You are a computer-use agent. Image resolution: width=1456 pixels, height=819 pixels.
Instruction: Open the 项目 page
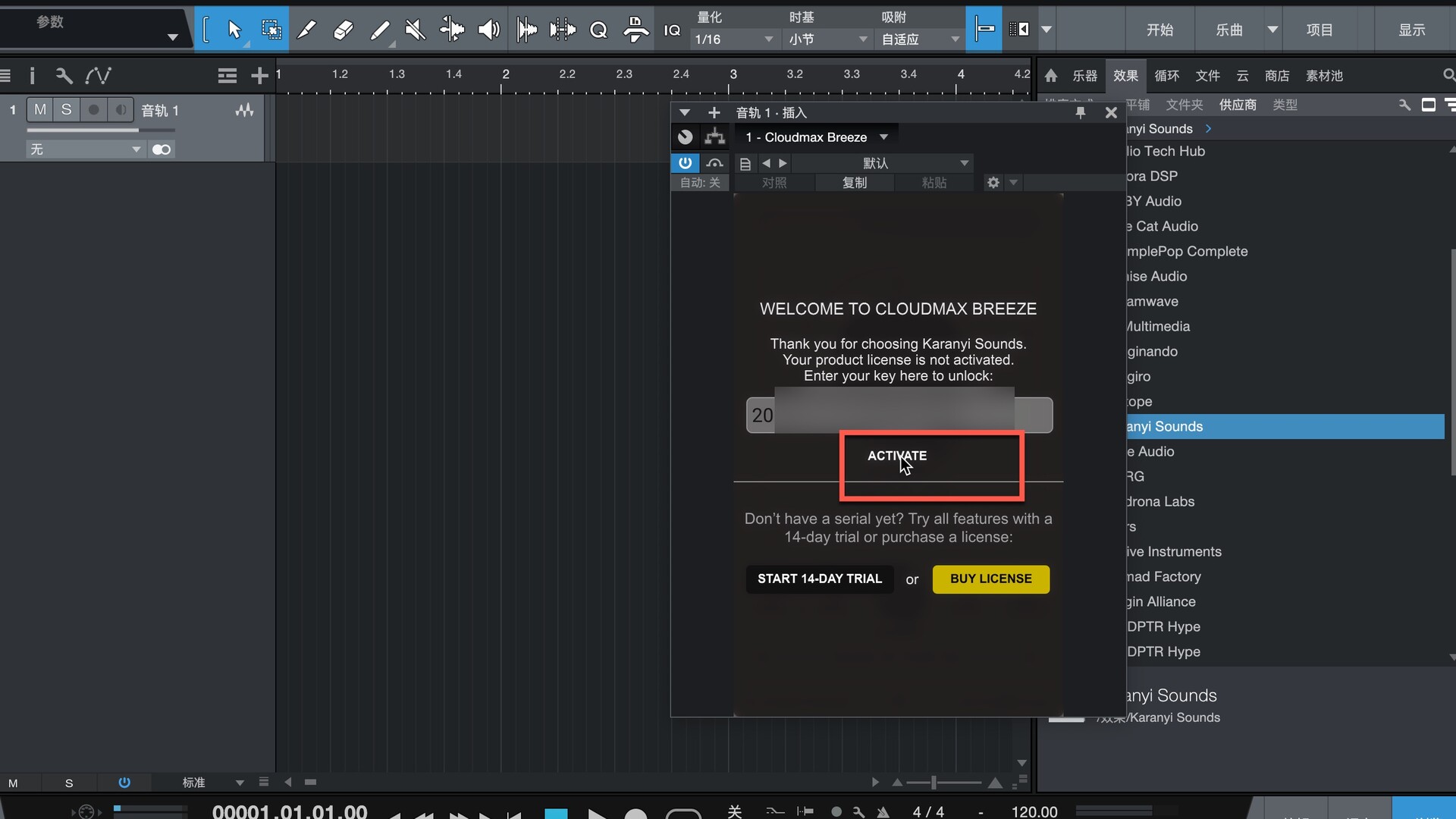[1319, 30]
